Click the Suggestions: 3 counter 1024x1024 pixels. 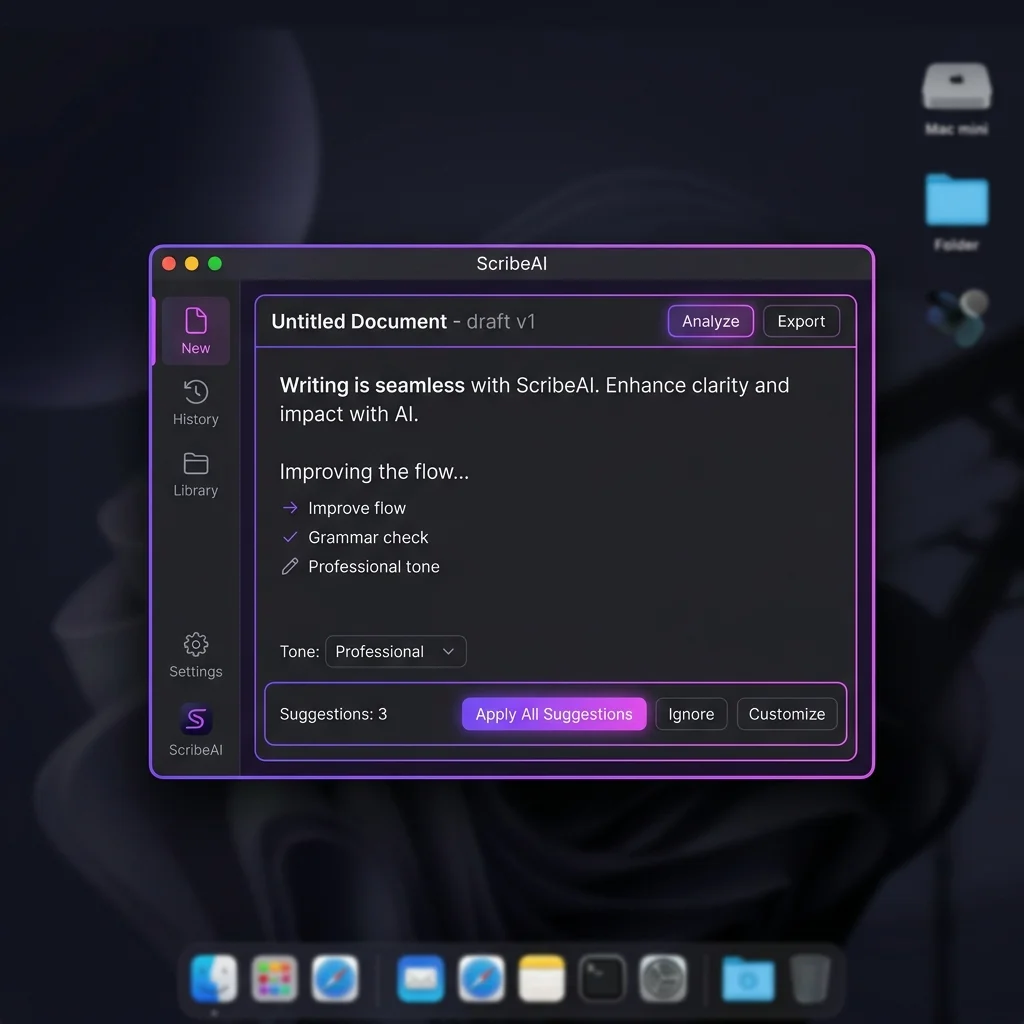[333, 714]
